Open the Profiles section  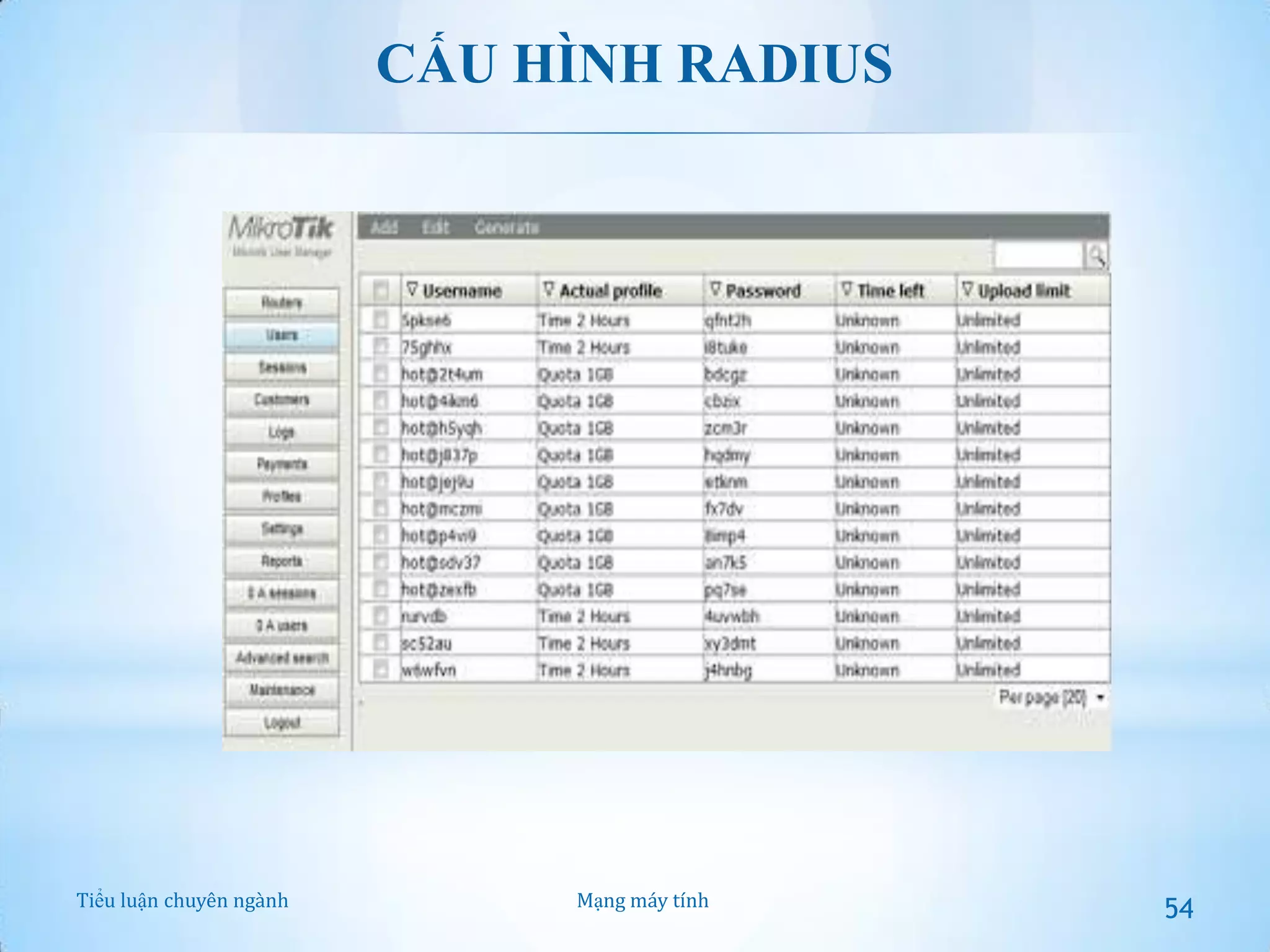pyautogui.click(x=282, y=496)
